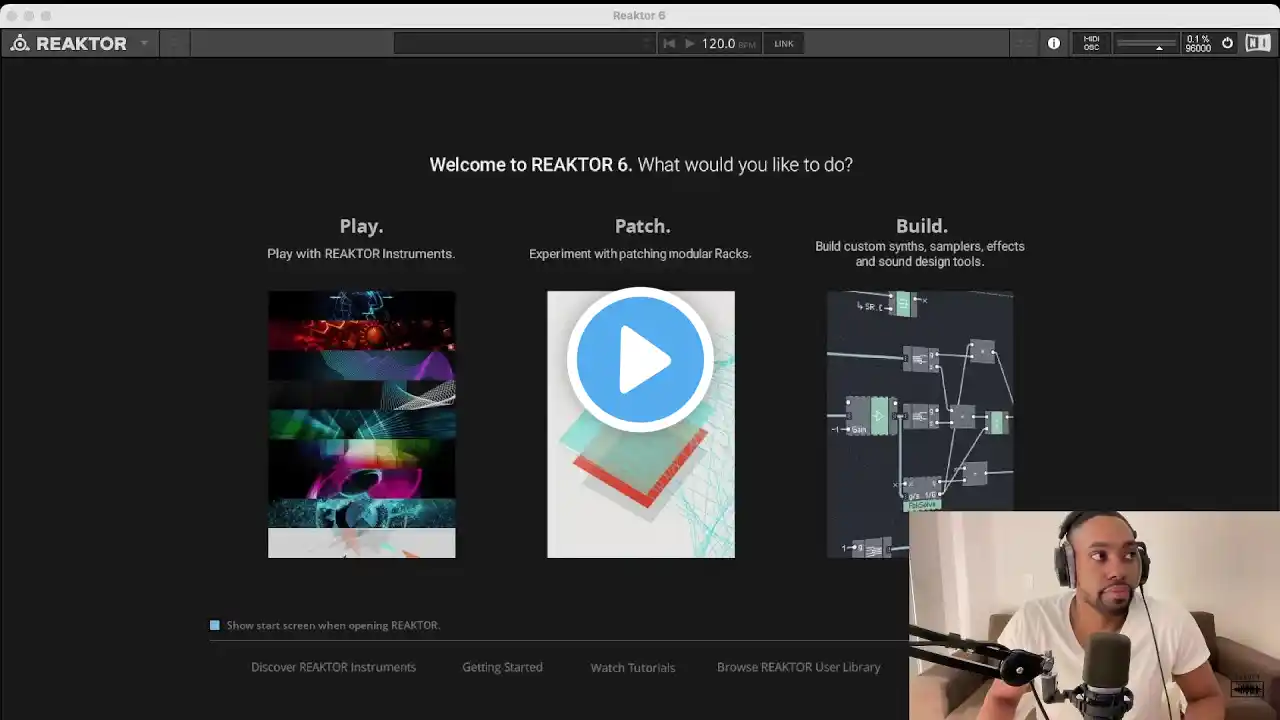
Task: Open the REAKTOR main menu dropdown arrow
Action: click(x=144, y=43)
